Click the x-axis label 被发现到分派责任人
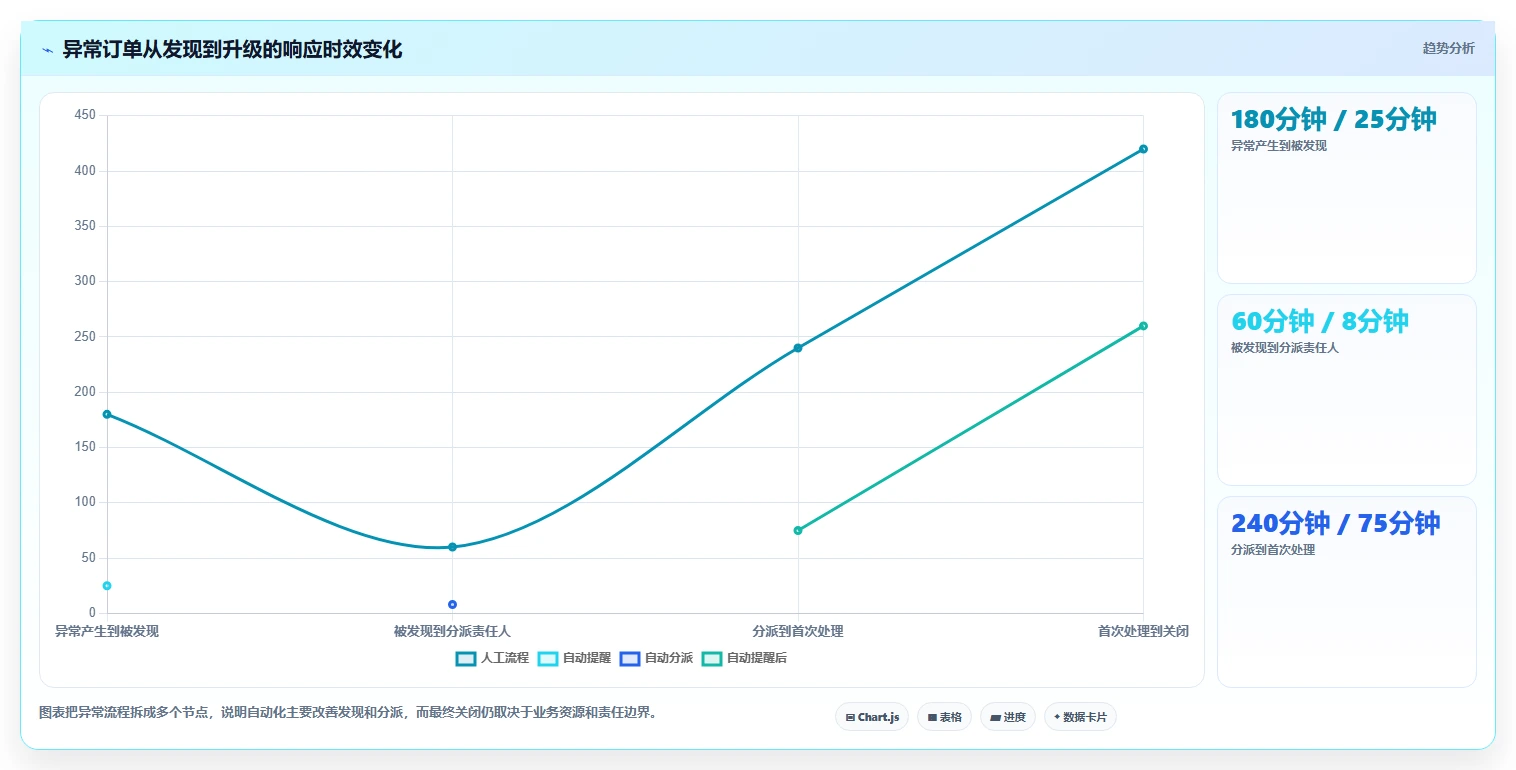 pyautogui.click(x=452, y=631)
